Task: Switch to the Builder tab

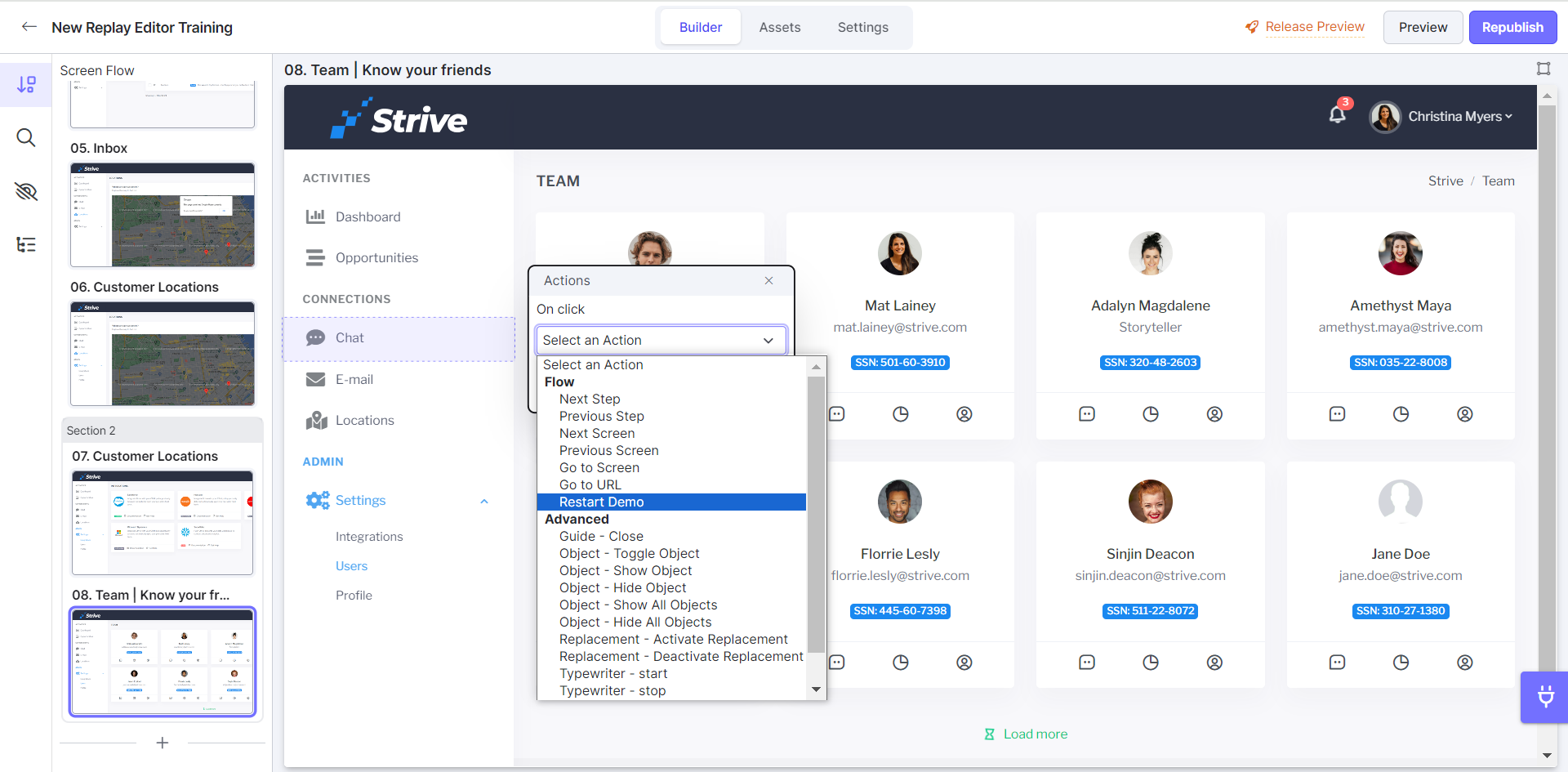Action: coord(701,27)
